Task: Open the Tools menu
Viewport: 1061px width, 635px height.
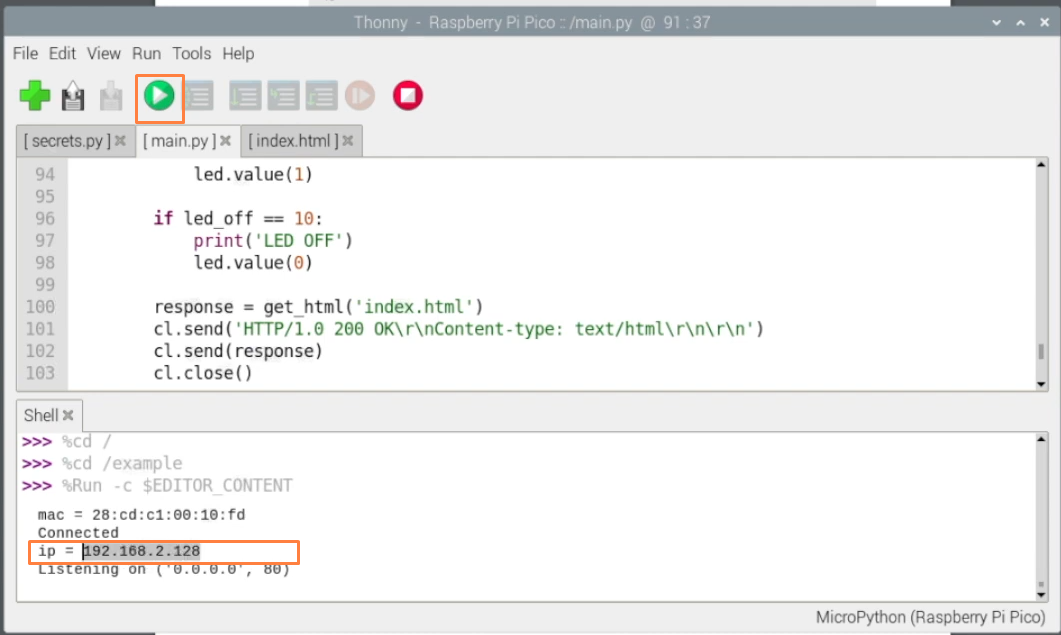Action: (191, 54)
